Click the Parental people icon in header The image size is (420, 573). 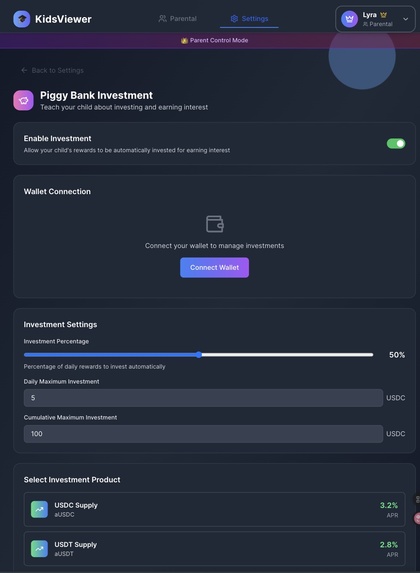click(x=162, y=19)
